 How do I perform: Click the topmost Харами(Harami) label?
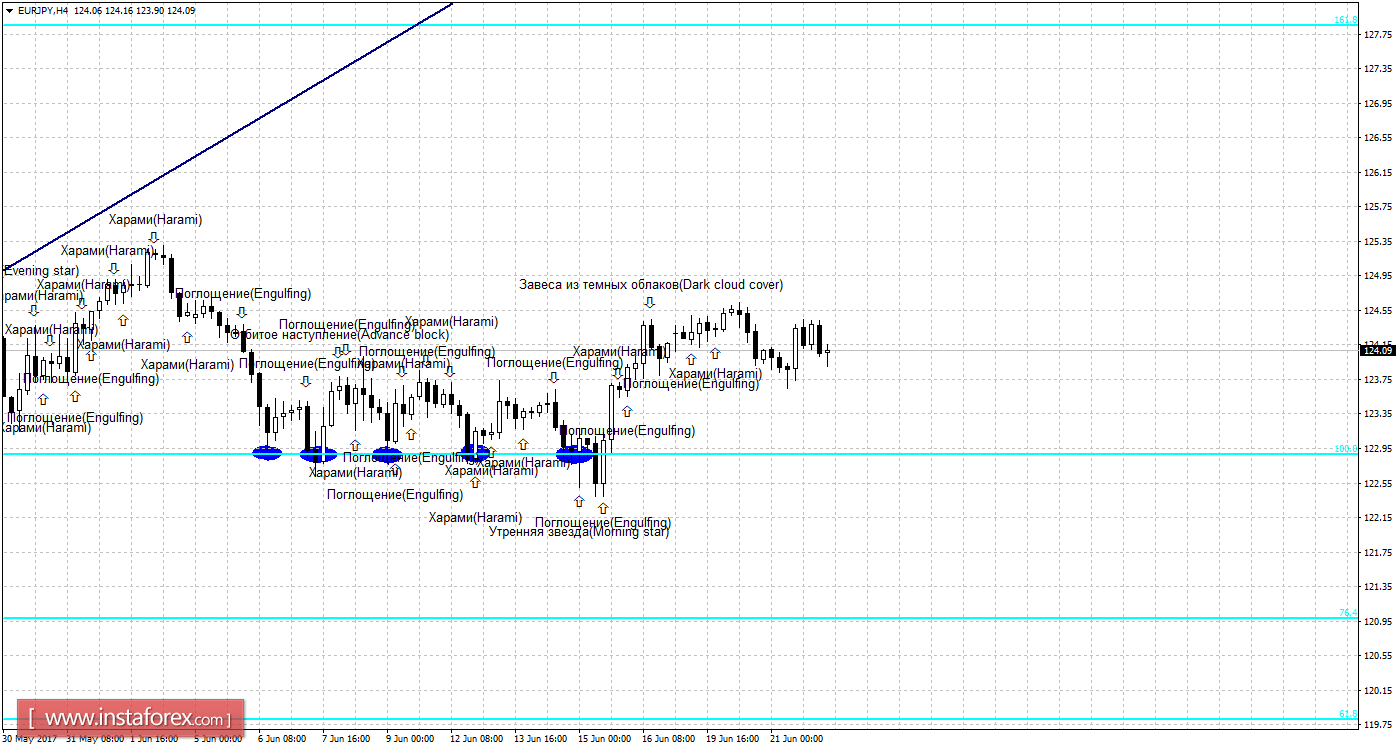pos(155,220)
